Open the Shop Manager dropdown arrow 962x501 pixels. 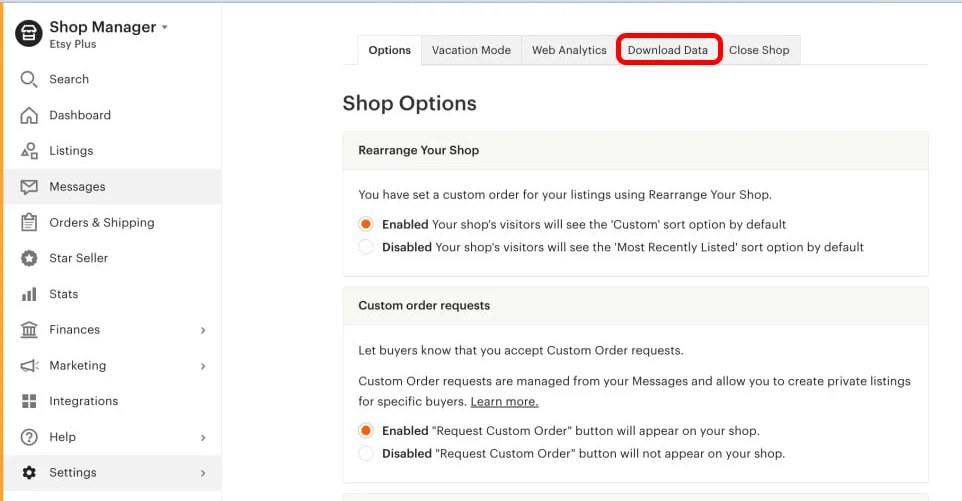[x=165, y=28]
